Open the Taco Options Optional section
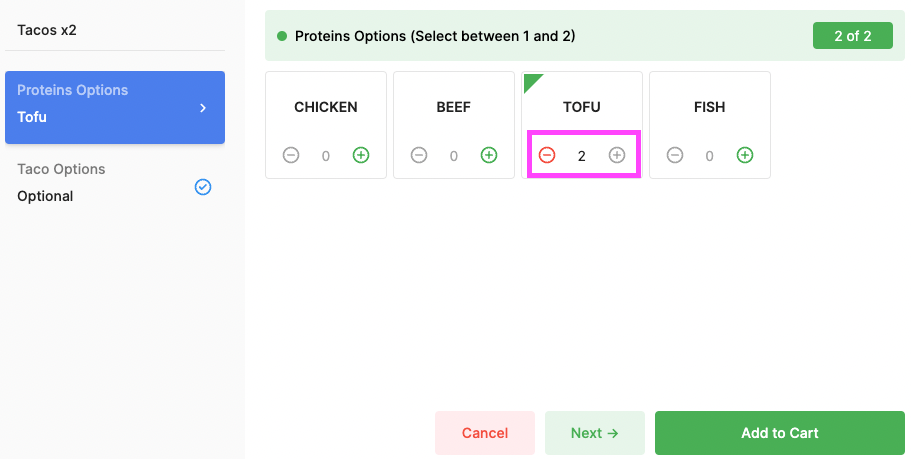Image resolution: width=911 pixels, height=459 pixels. (115, 183)
